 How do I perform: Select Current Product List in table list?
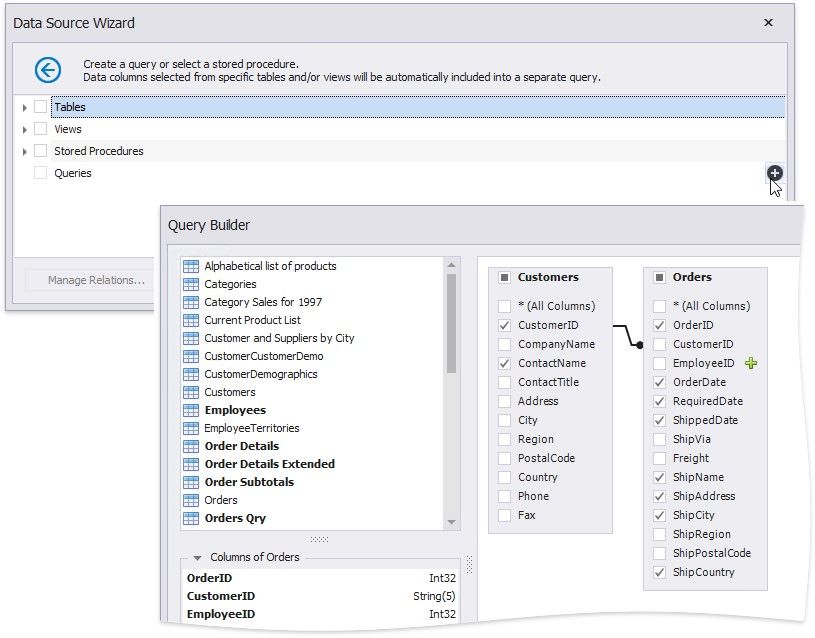[x=252, y=320]
